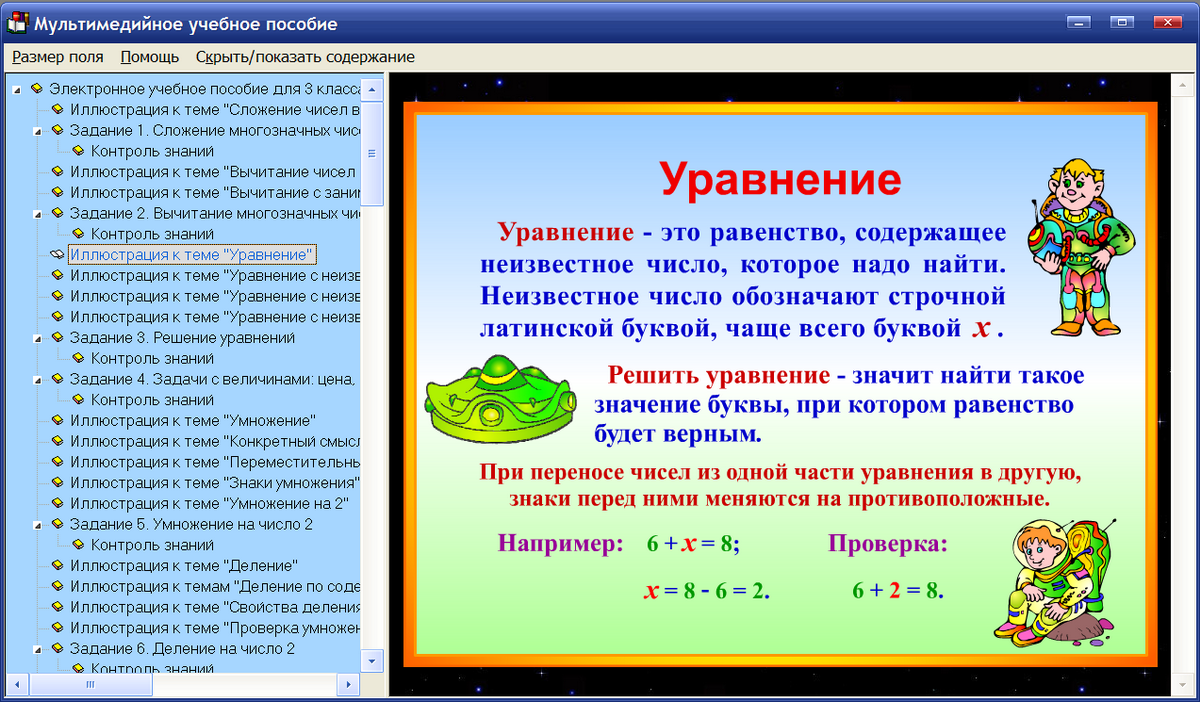Screen dimensions: 1200x702
Task: Click the down arrow of the vertical scrollbar
Action: [370, 662]
